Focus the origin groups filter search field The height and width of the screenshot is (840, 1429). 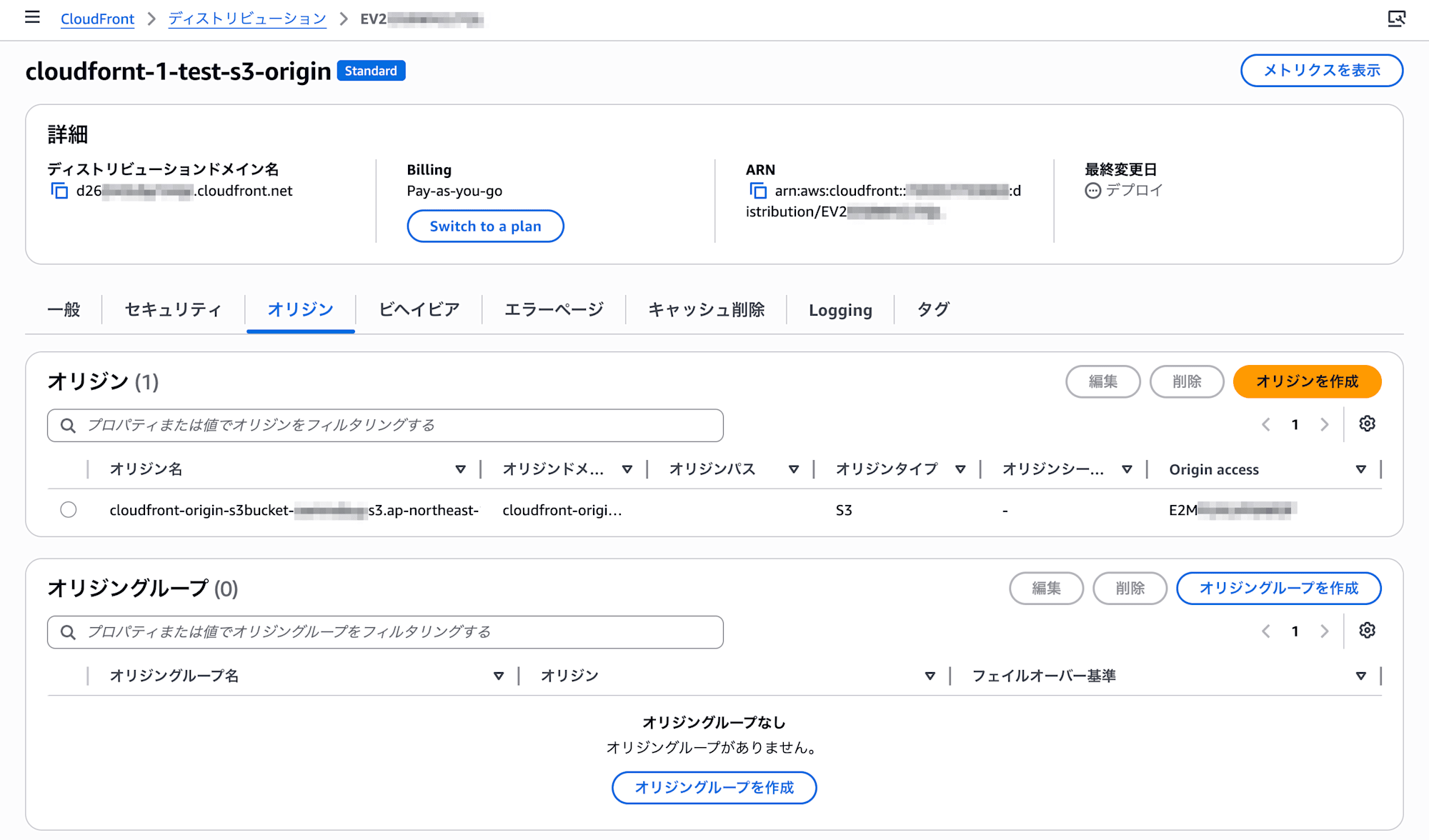tap(385, 632)
